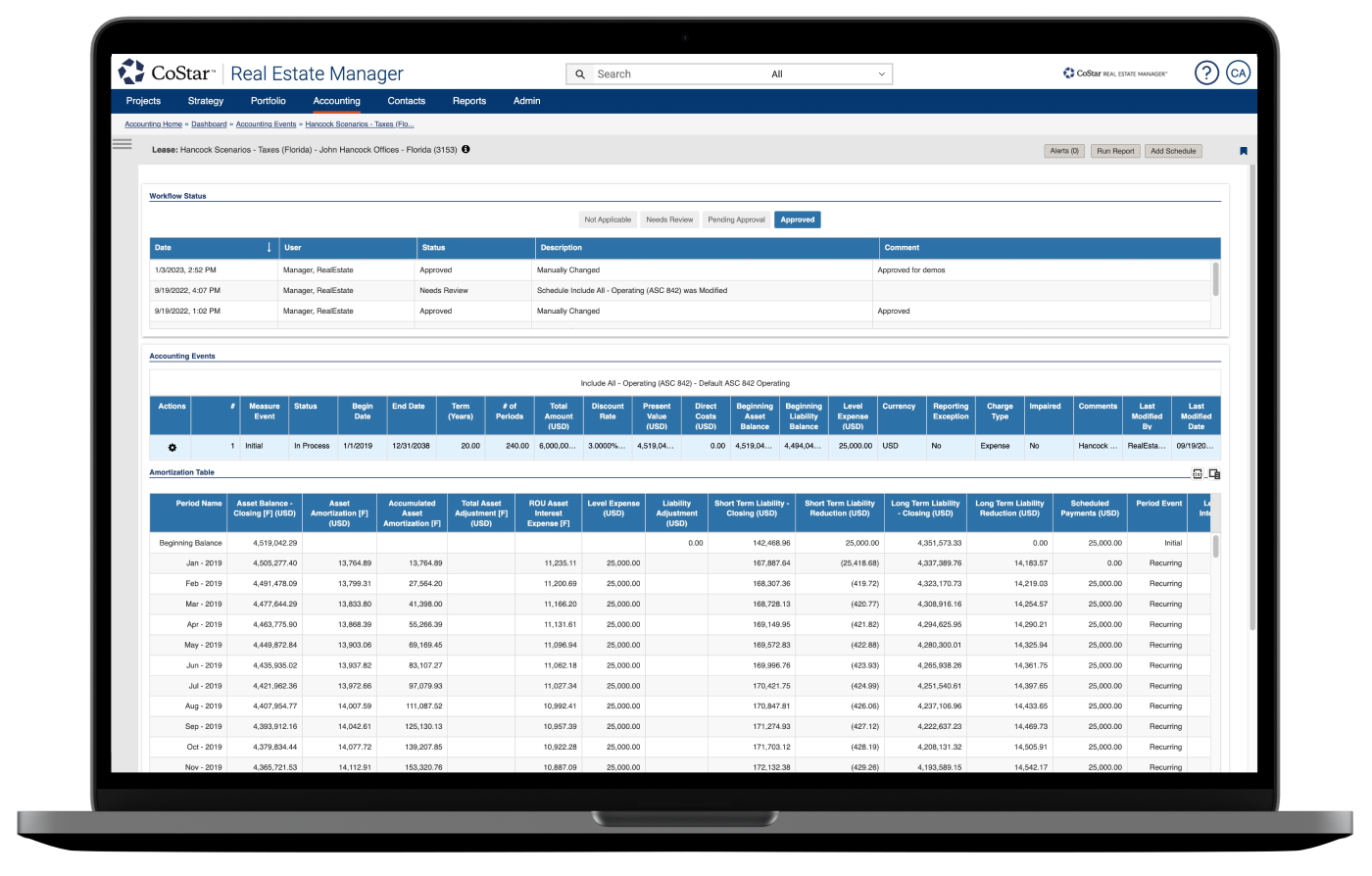The width and height of the screenshot is (1372, 876).
Task: Open the hamburger sidebar menu
Action: click(x=122, y=144)
